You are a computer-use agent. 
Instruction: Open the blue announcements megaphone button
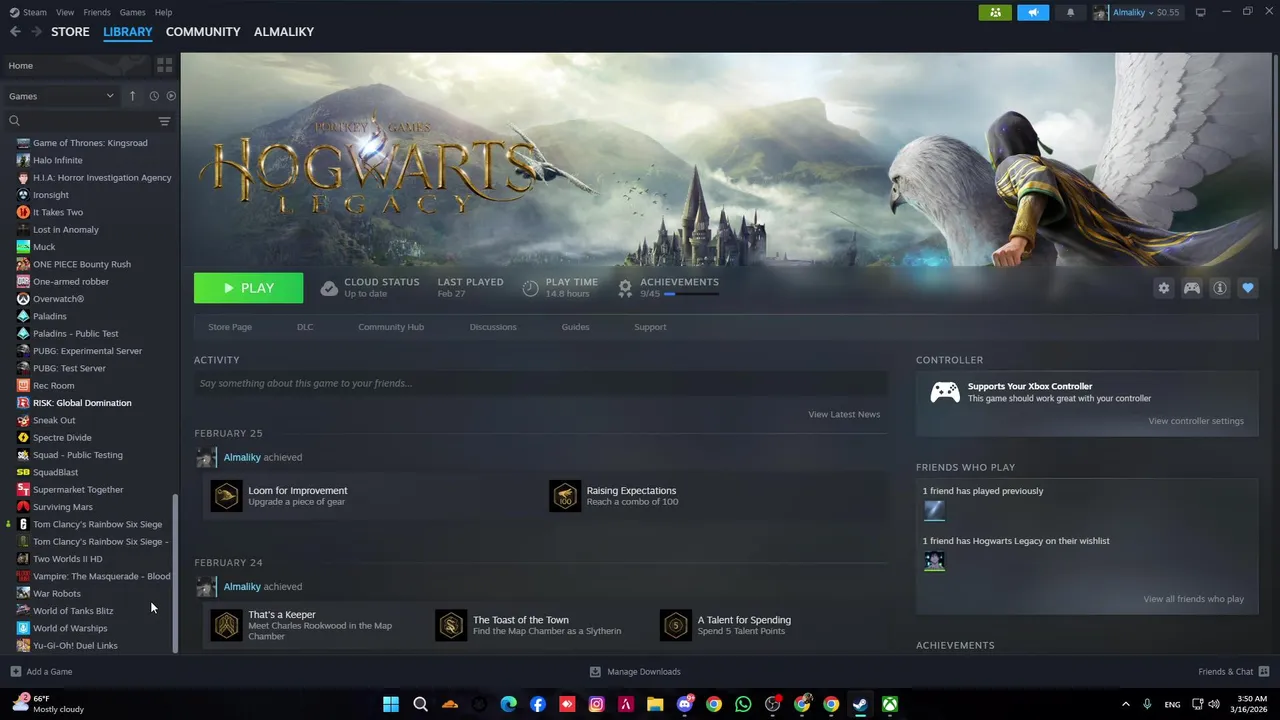[1033, 12]
